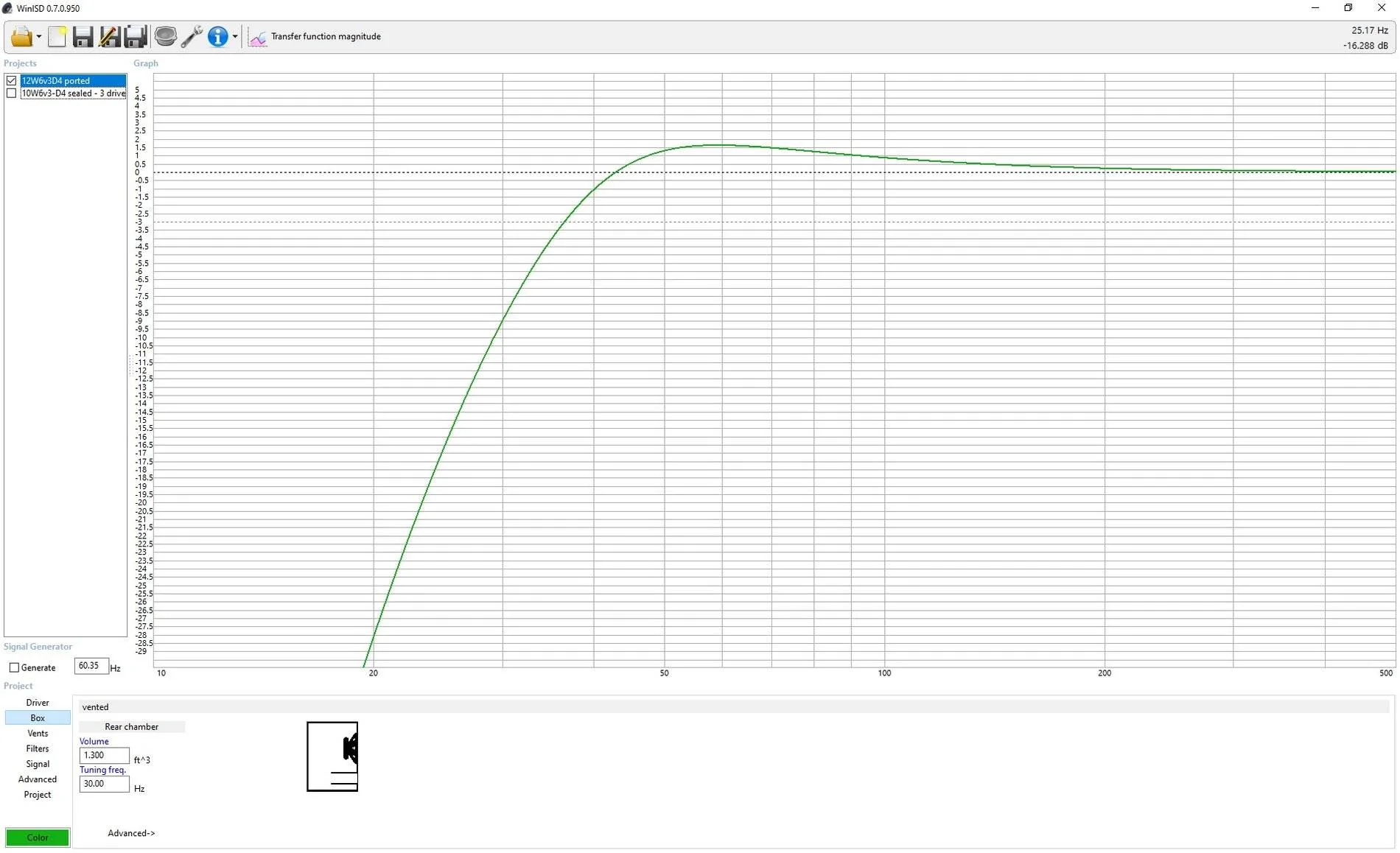Viewport: 1400px width, 853px height.
Task: Expand the open-project dropdown arrow
Action: pyautogui.click(x=39, y=37)
